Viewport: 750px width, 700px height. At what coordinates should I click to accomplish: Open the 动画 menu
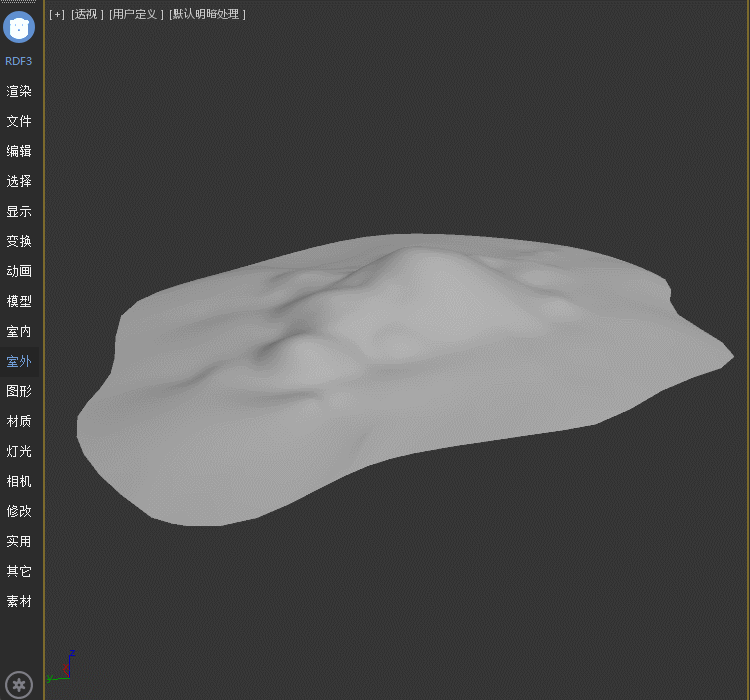click(x=19, y=271)
